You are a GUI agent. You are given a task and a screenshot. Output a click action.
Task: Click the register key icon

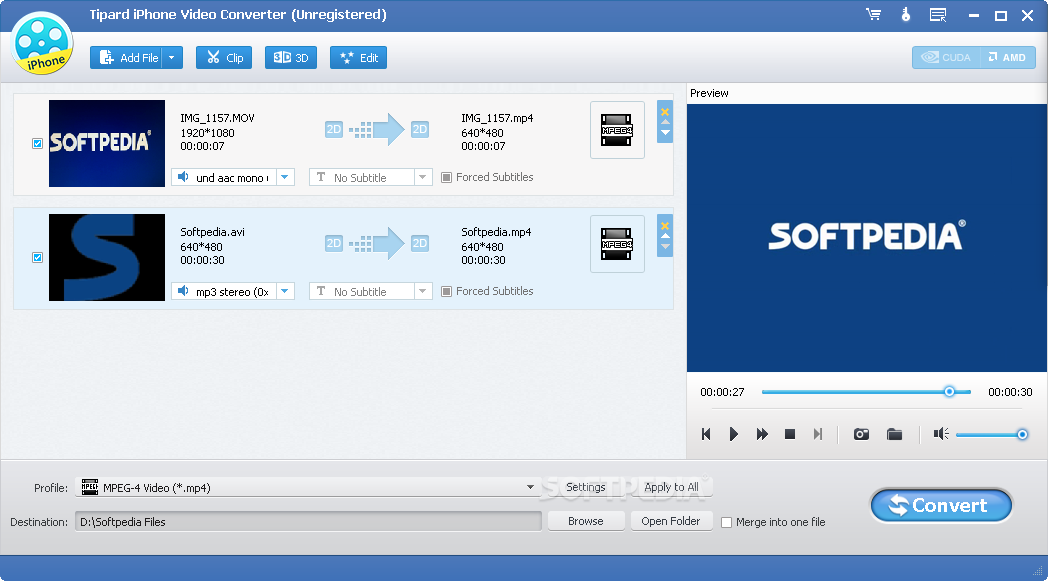(x=906, y=15)
